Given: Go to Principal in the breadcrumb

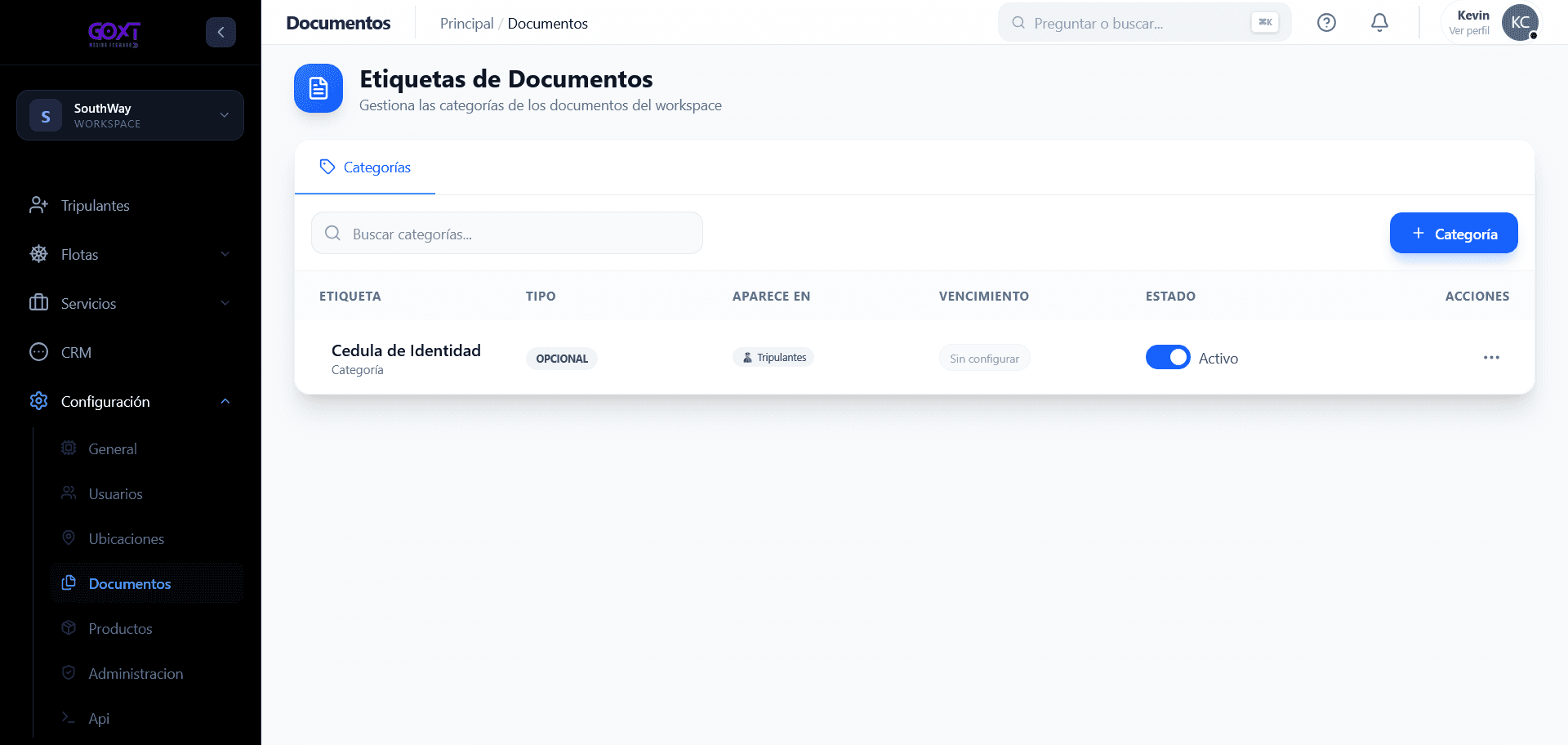Looking at the screenshot, I should point(466,24).
